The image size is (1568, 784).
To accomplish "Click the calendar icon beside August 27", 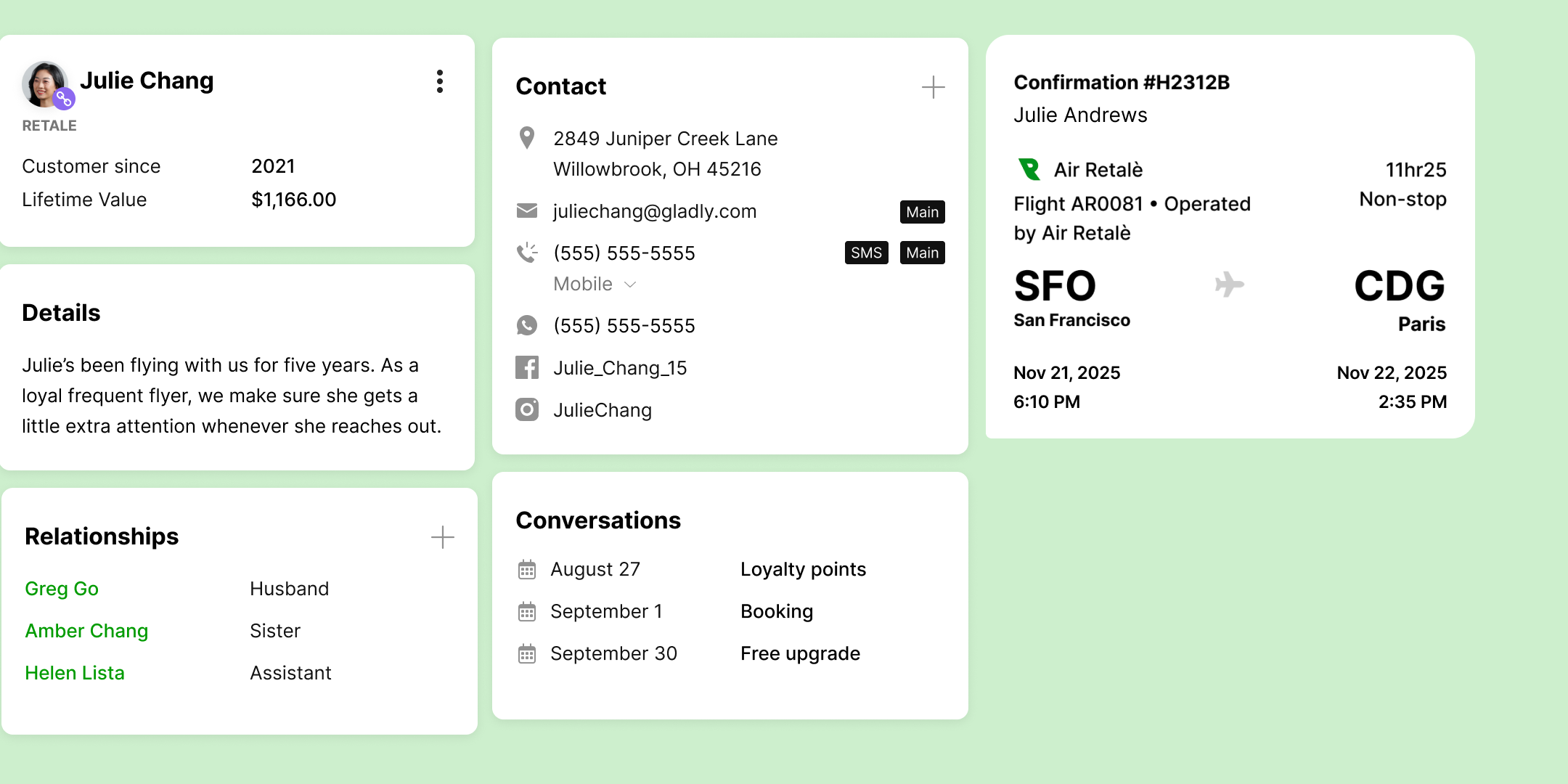I will 527,569.
